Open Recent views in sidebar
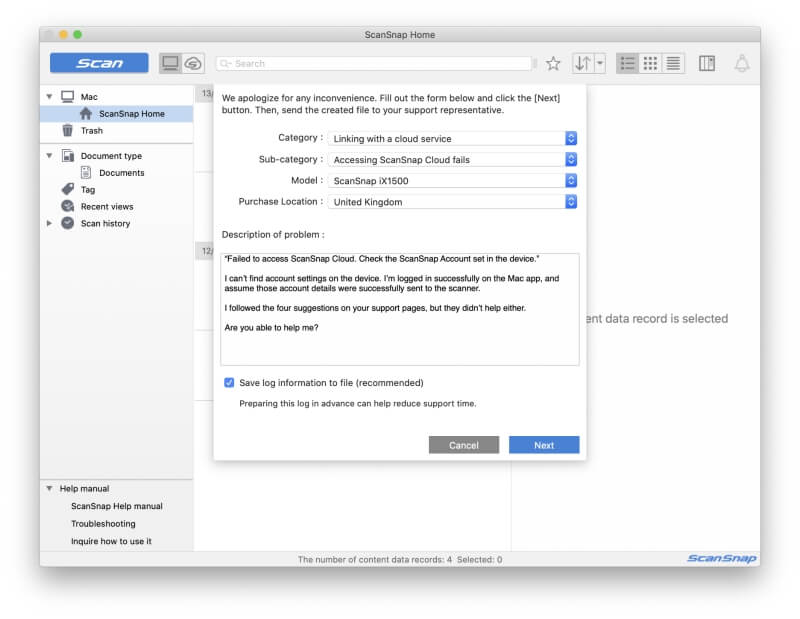The width and height of the screenshot is (800, 619). point(107,207)
